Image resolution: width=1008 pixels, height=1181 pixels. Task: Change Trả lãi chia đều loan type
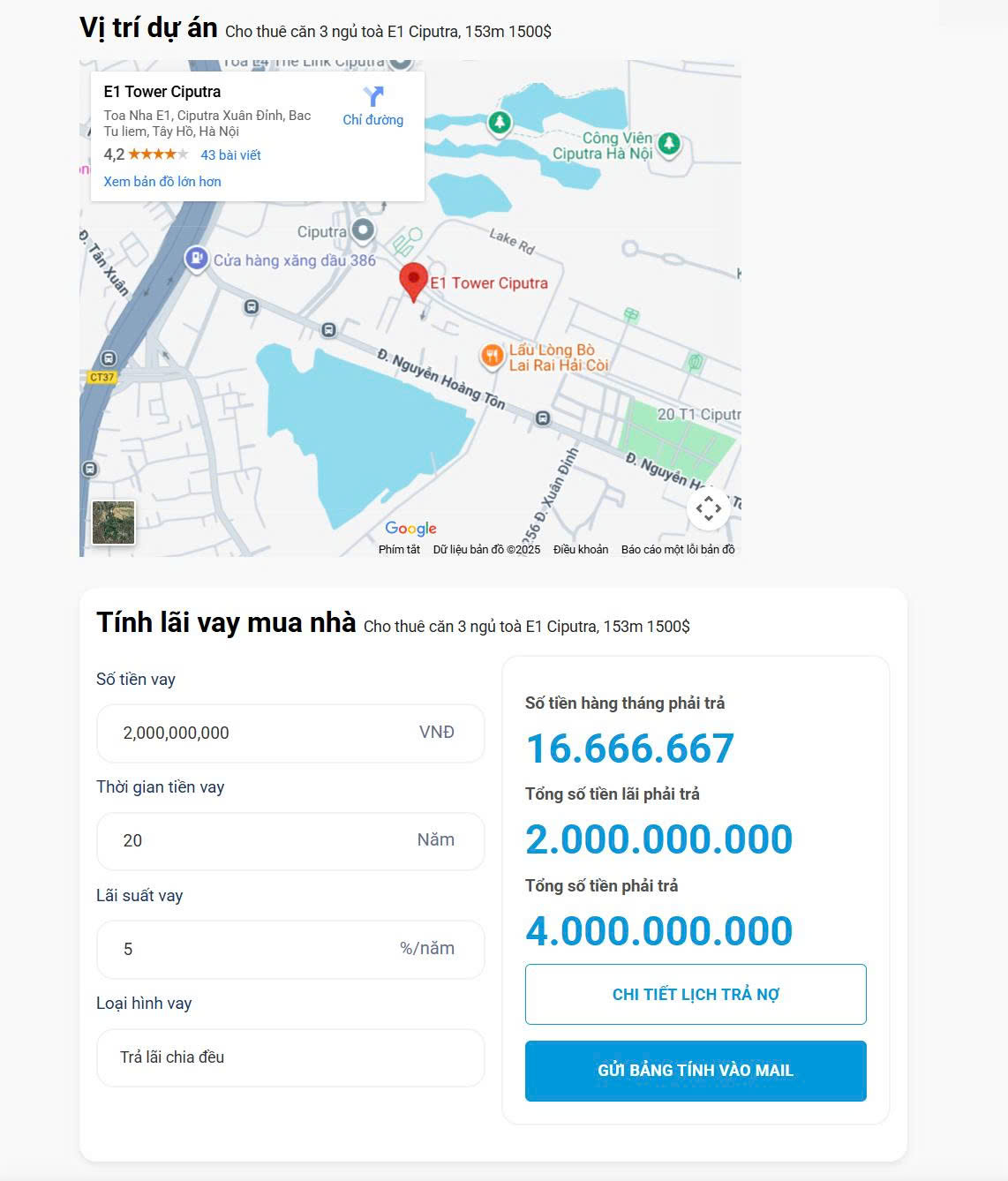[x=290, y=1057]
